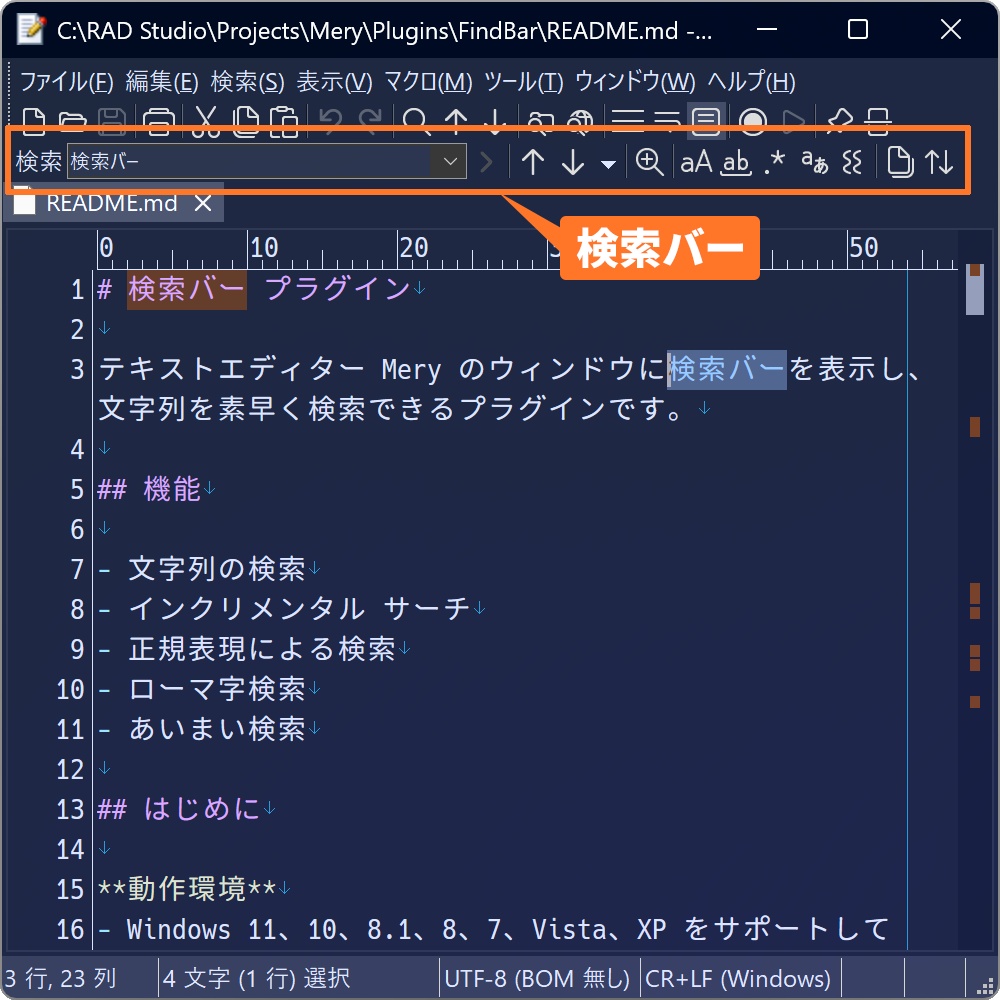Click the window resize grip in status bar corner
The image size is (1000, 1000).
(985, 986)
